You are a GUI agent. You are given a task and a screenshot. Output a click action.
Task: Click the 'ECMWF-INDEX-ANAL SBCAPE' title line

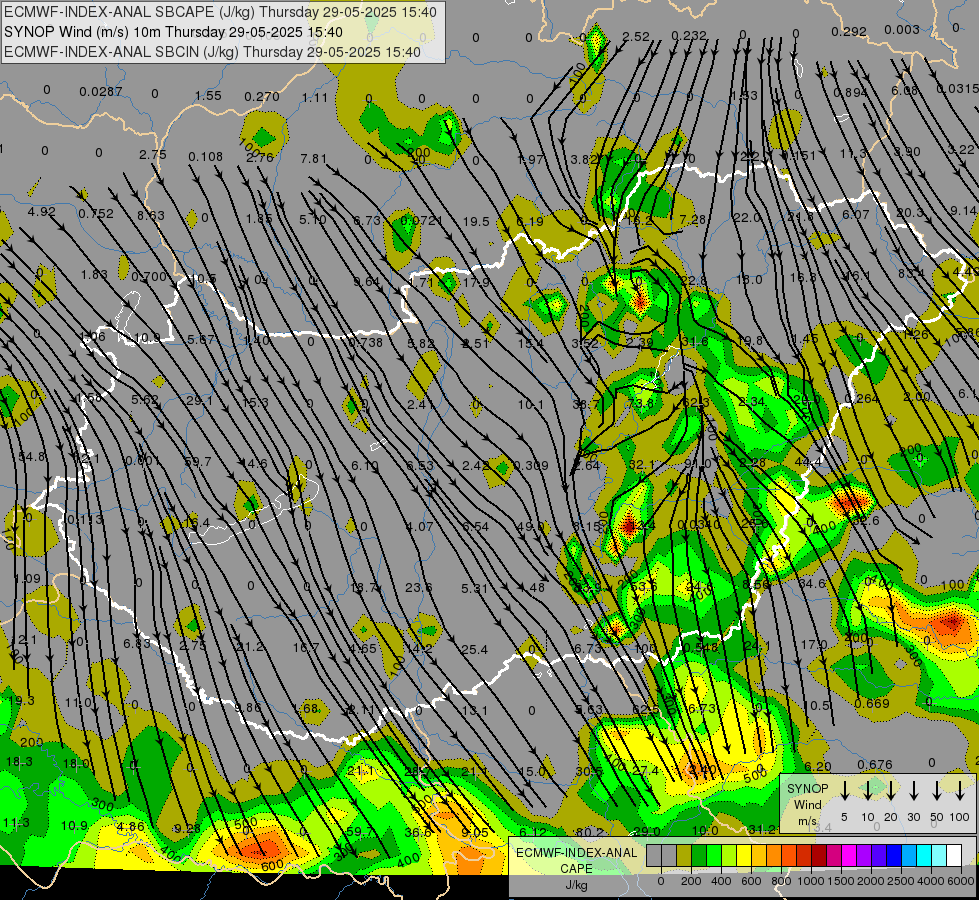pyautogui.click(x=221, y=12)
